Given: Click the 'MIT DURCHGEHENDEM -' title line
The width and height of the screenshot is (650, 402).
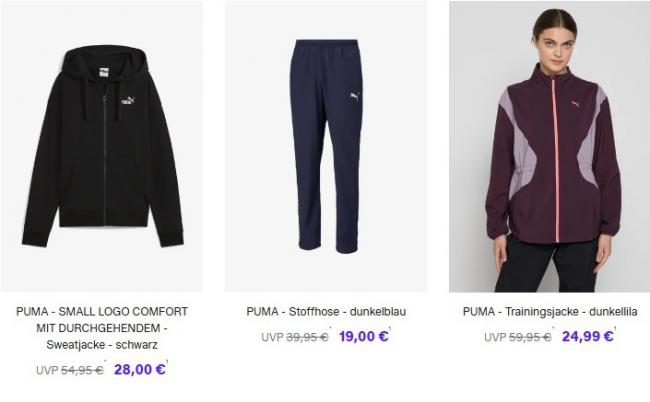Looking at the screenshot, I should pos(102,328).
